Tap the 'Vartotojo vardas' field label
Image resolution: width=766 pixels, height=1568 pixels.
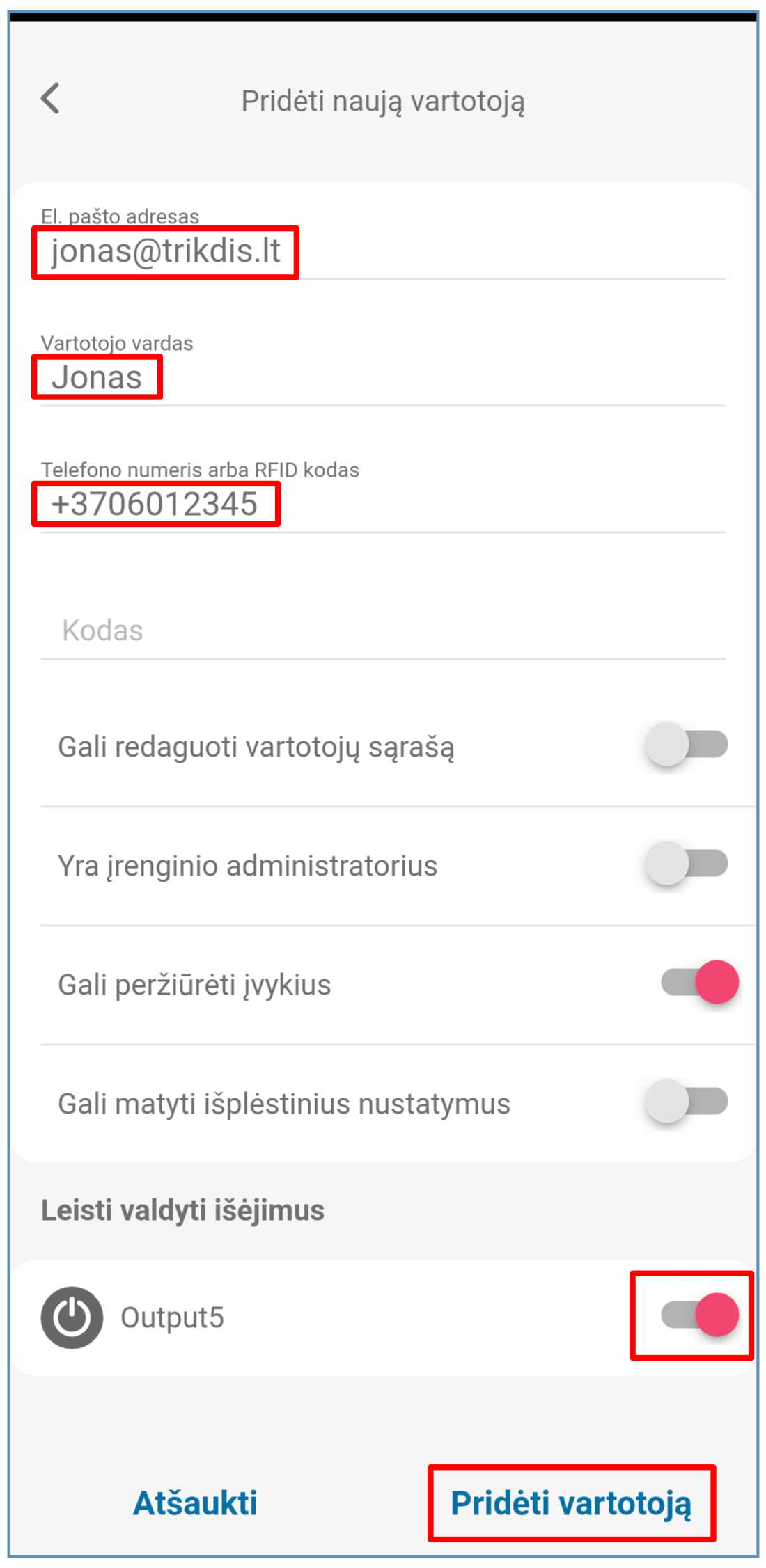[x=117, y=343]
